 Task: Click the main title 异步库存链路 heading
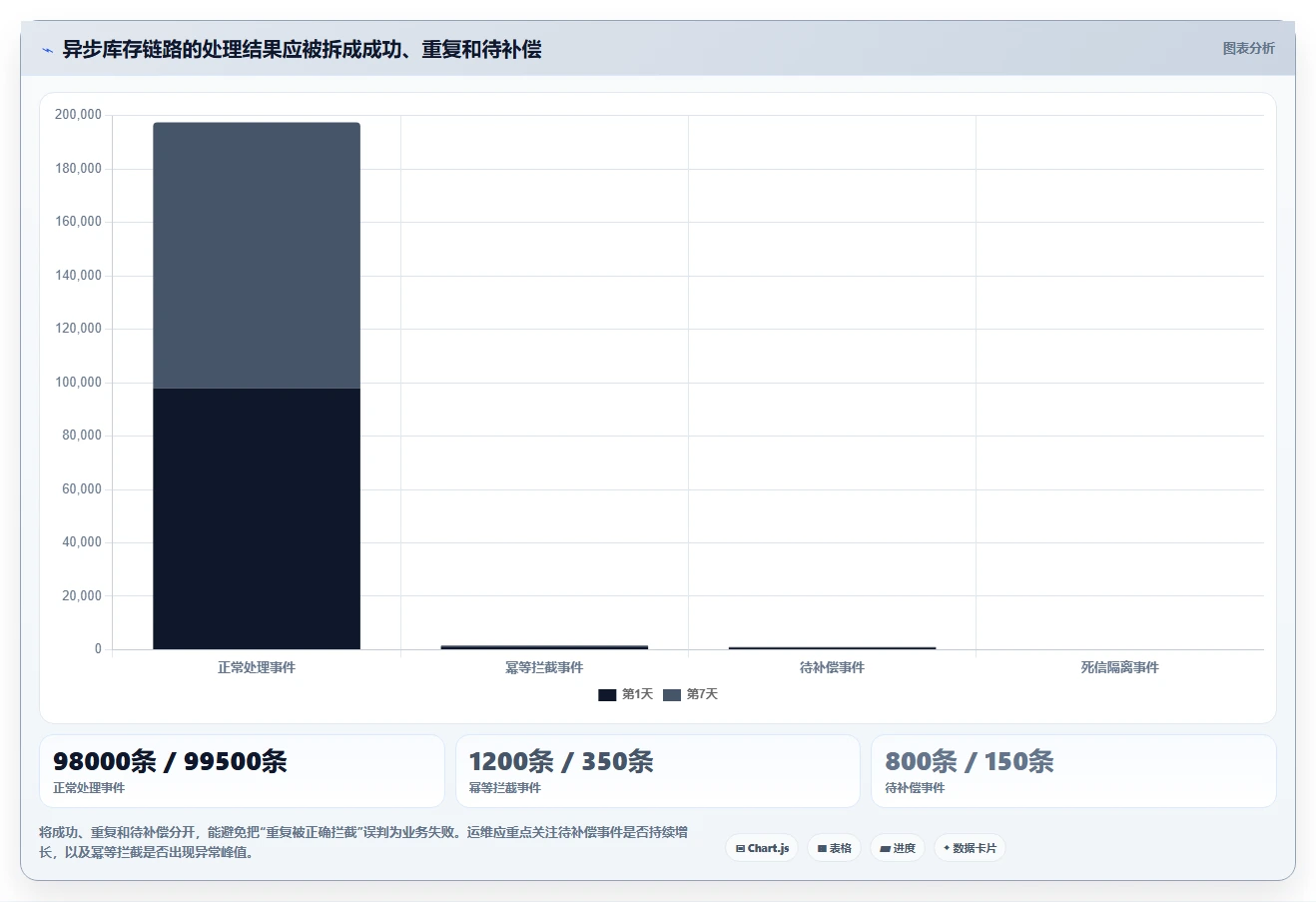303,49
